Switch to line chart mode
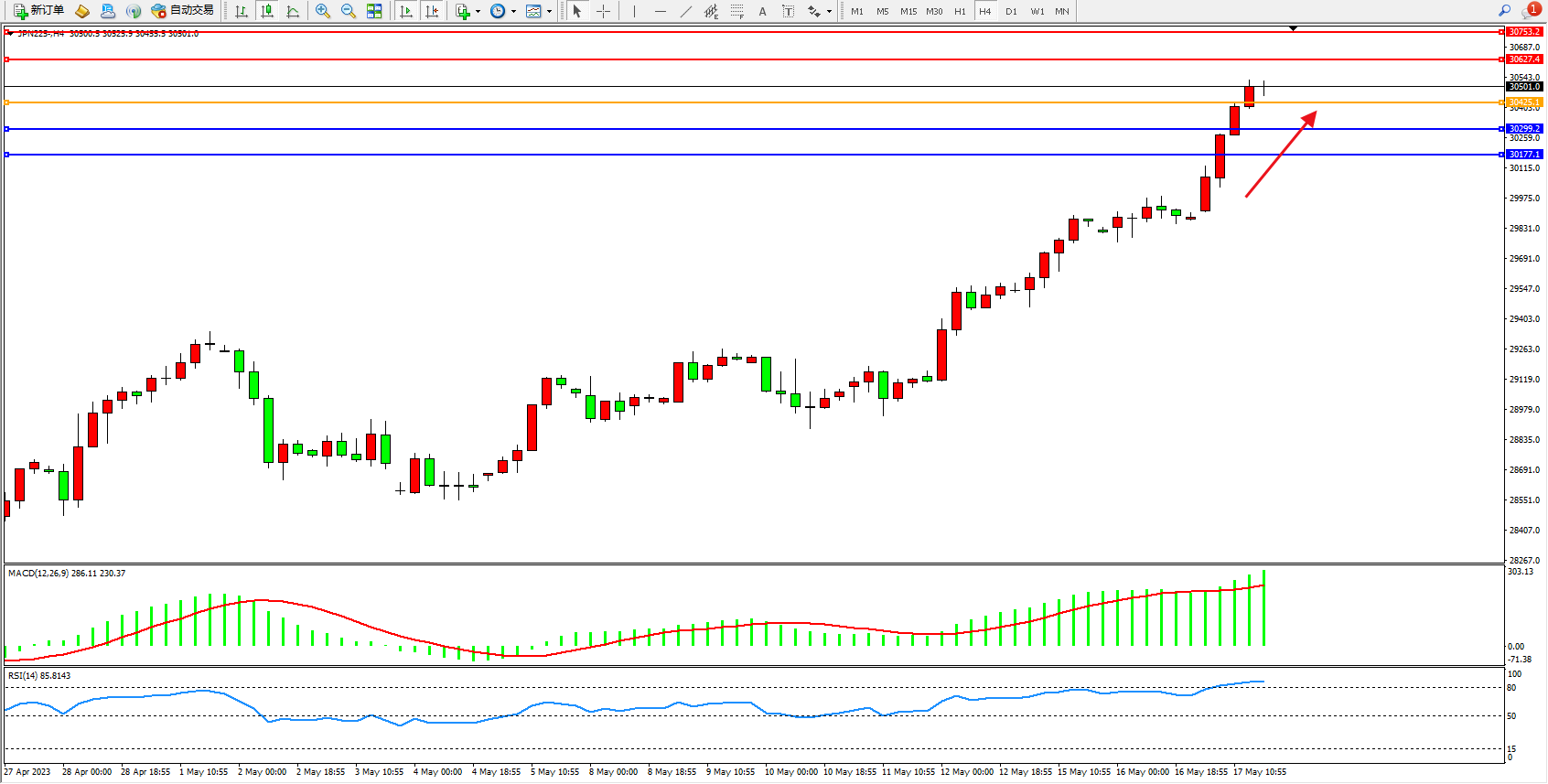The height and width of the screenshot is (784, 1548). click(293, 11)
